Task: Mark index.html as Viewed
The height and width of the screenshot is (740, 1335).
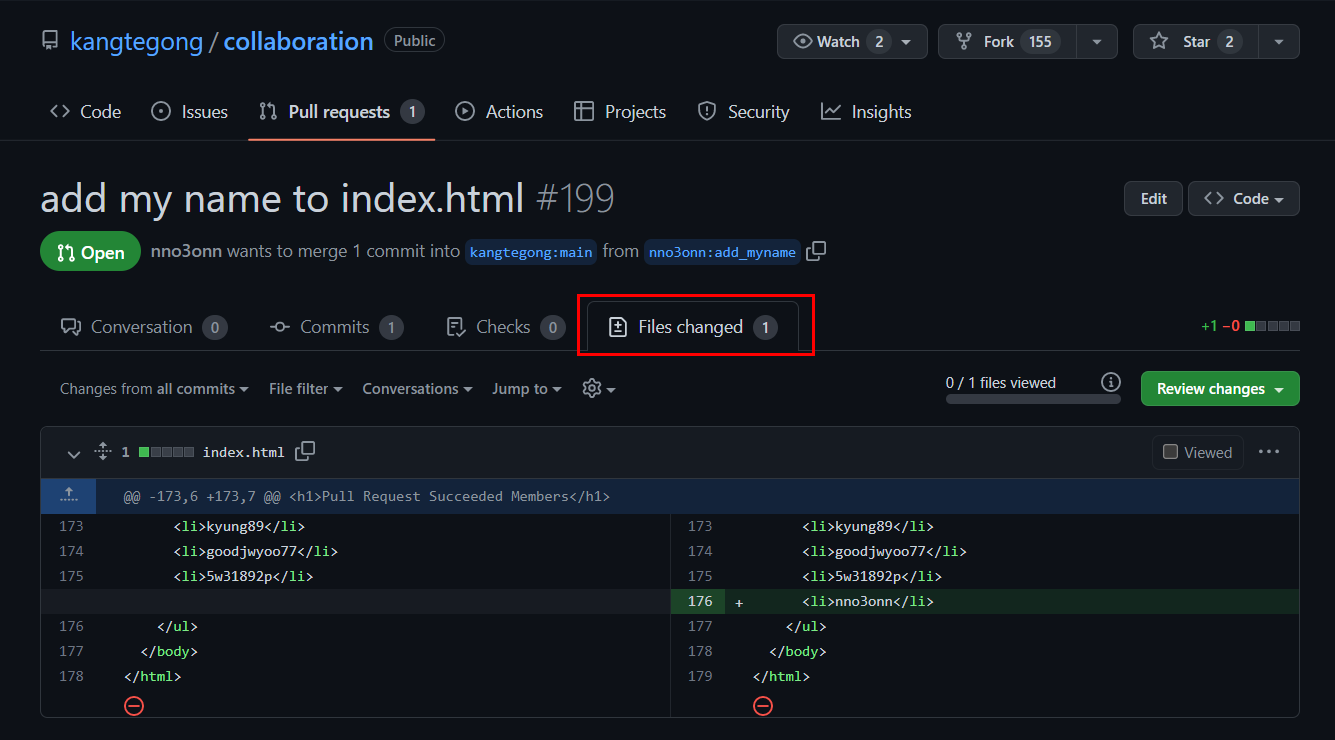Action: pyautogui.click(x=1197, y=452)
